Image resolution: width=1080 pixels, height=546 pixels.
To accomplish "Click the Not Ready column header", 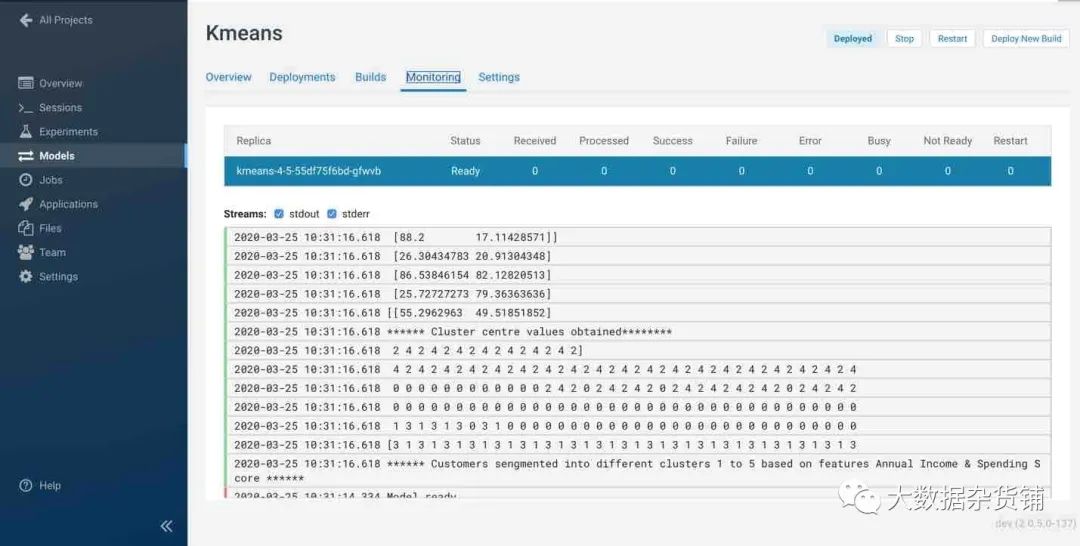I will point(948,140).
